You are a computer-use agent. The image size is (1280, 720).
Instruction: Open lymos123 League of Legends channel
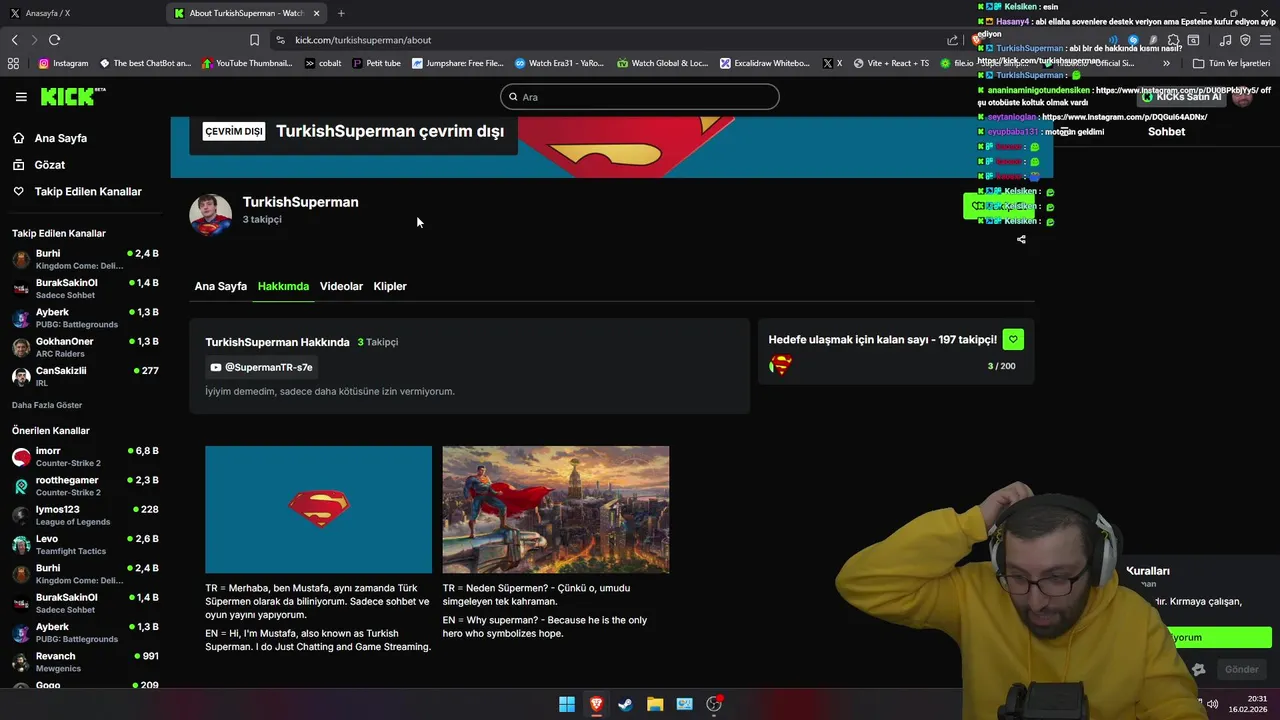85,515
